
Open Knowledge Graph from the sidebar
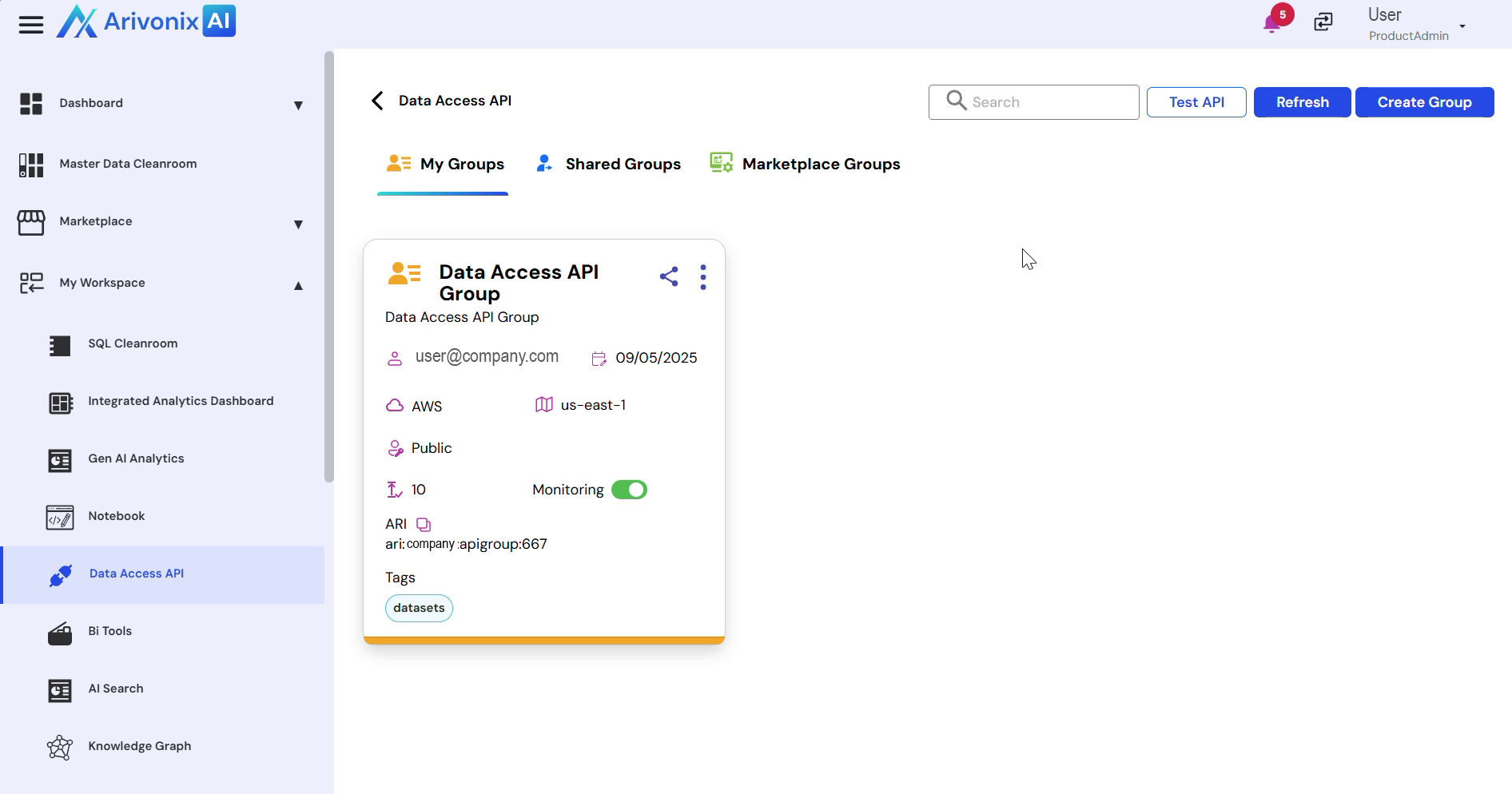pos(139,746)
